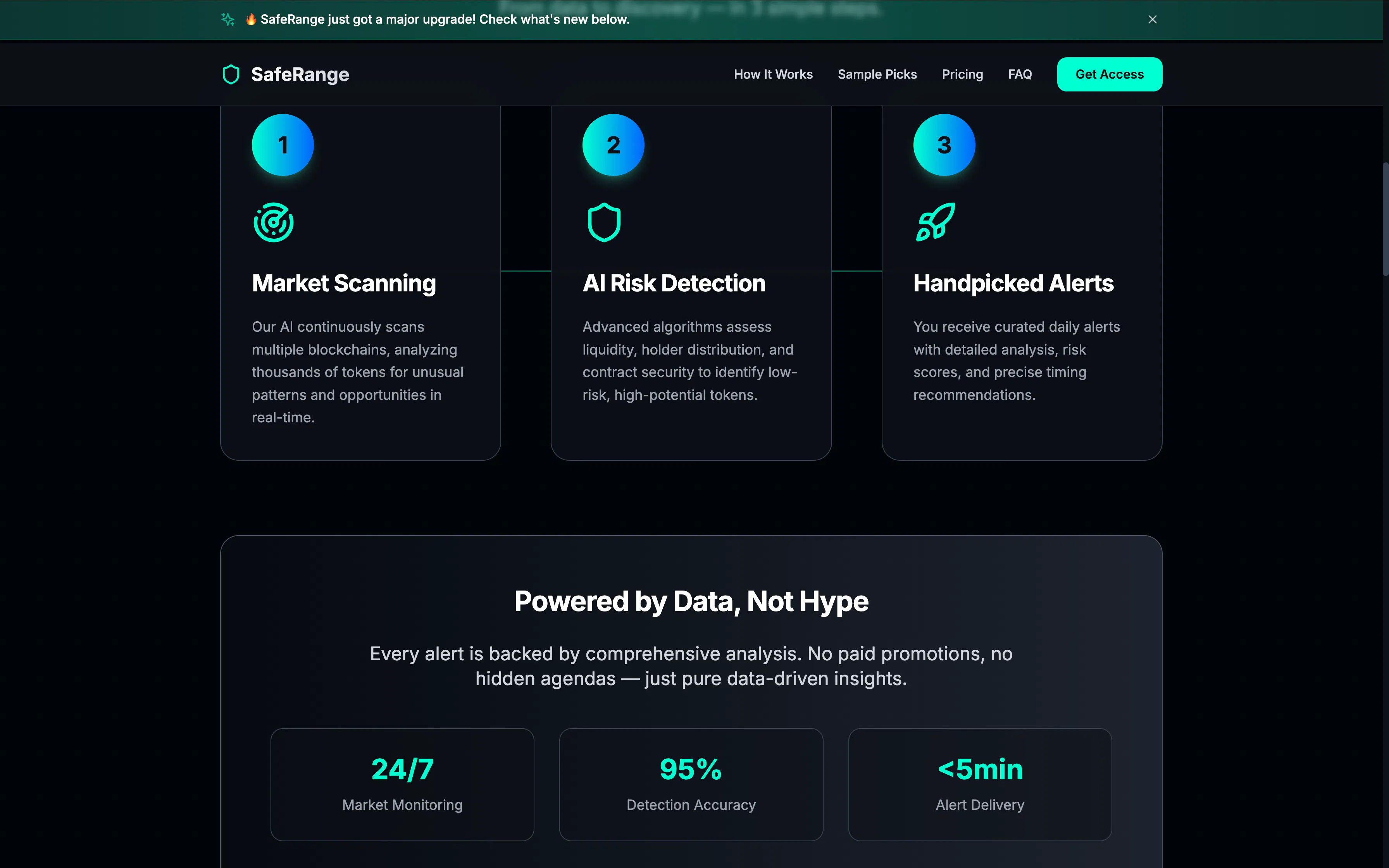Go to How It Works section

coord(773,75)
